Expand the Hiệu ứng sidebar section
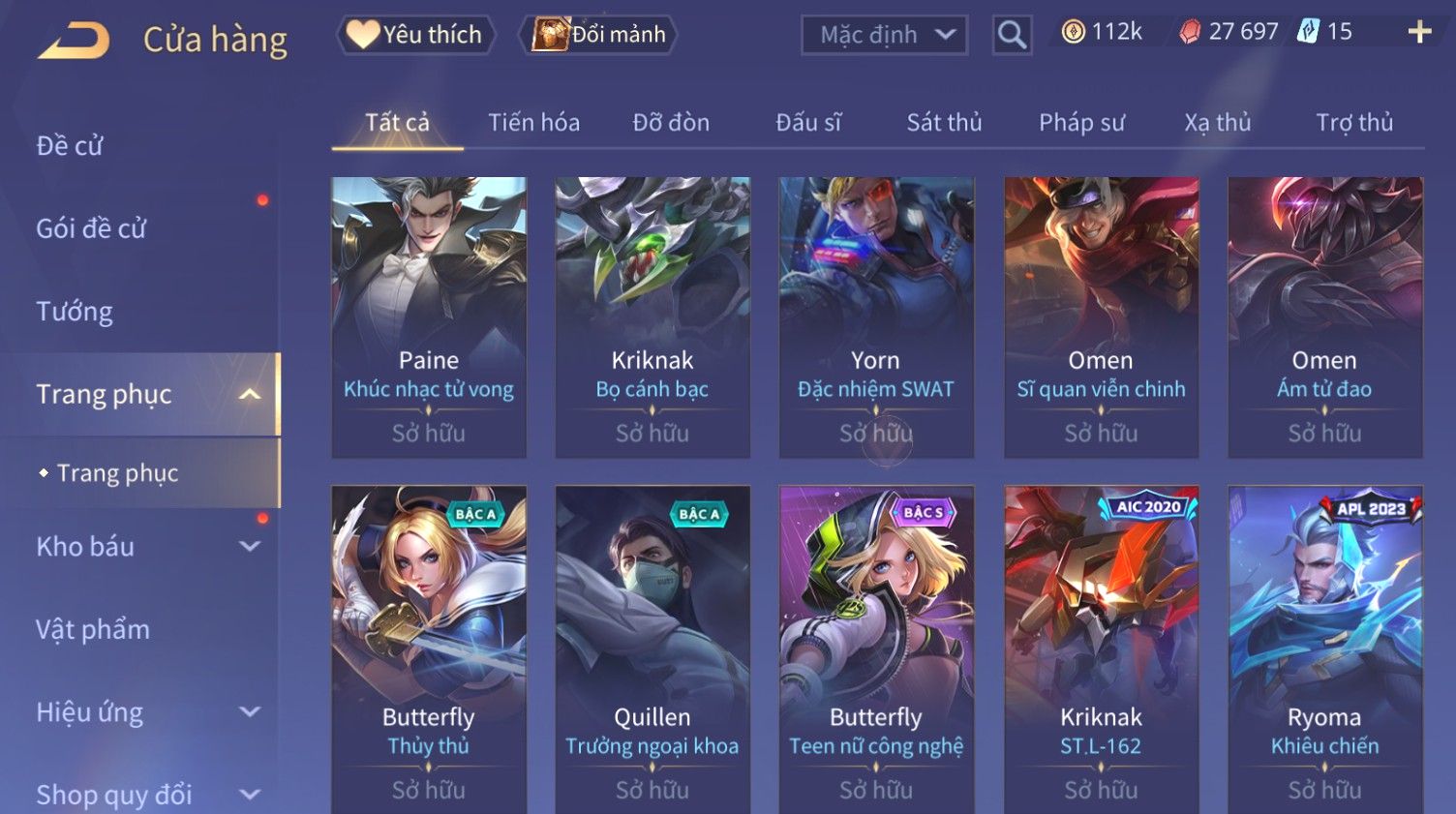This screenshot has width=1456, height=814. coord(250,712)
